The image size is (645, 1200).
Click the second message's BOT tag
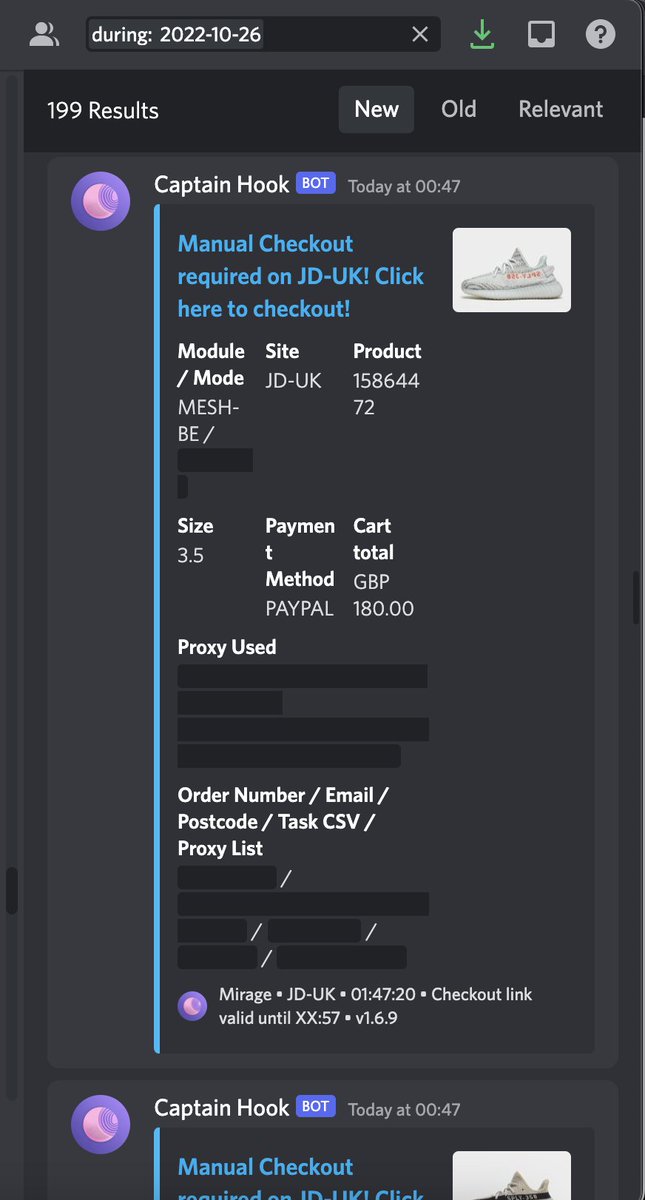point(316,1107)
